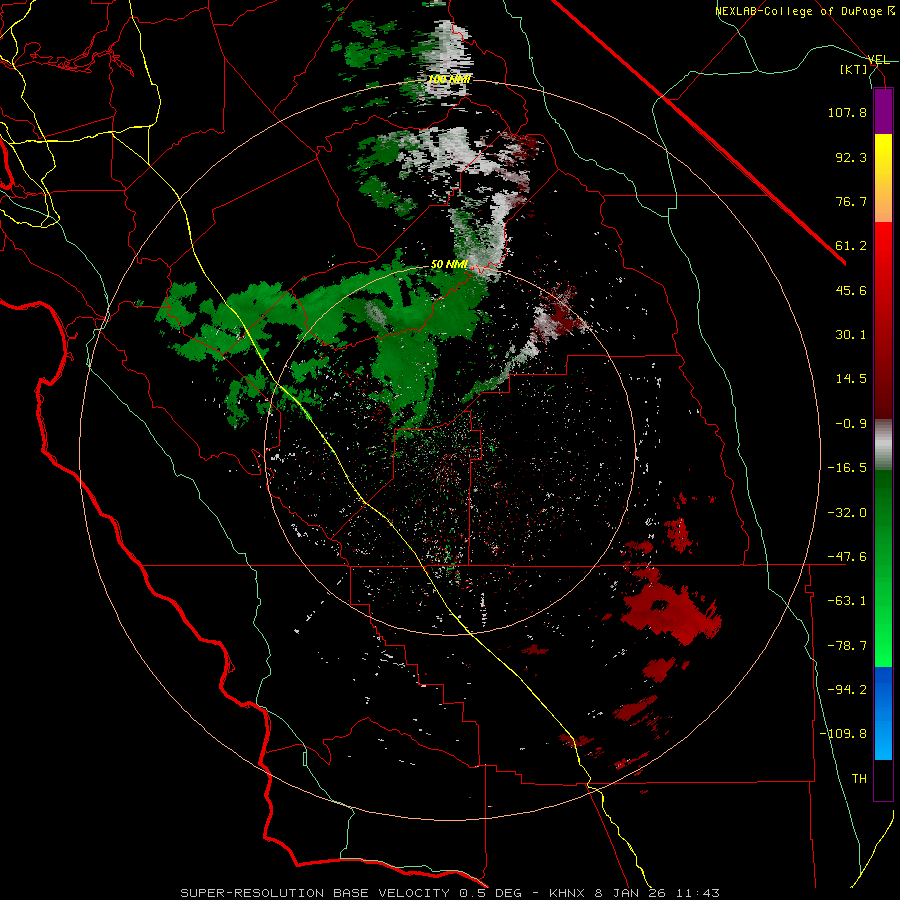Select the 45.6 velocity scale value
Screen dimensions: 900x900
[x=851, y=290]
